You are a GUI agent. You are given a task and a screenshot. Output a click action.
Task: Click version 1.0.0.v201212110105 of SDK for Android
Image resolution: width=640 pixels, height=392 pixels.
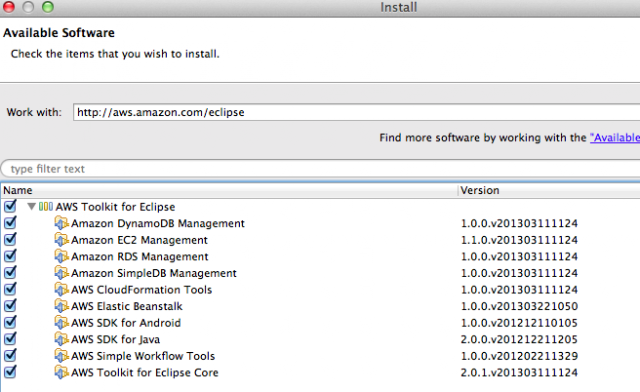519,323
